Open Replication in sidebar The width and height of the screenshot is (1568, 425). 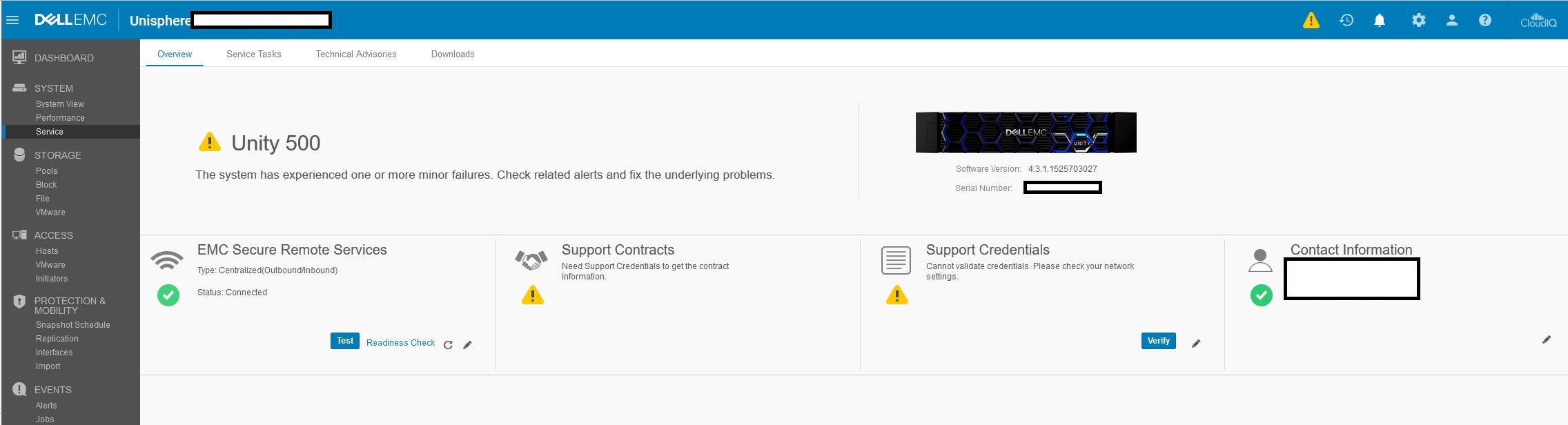point(57,339)
